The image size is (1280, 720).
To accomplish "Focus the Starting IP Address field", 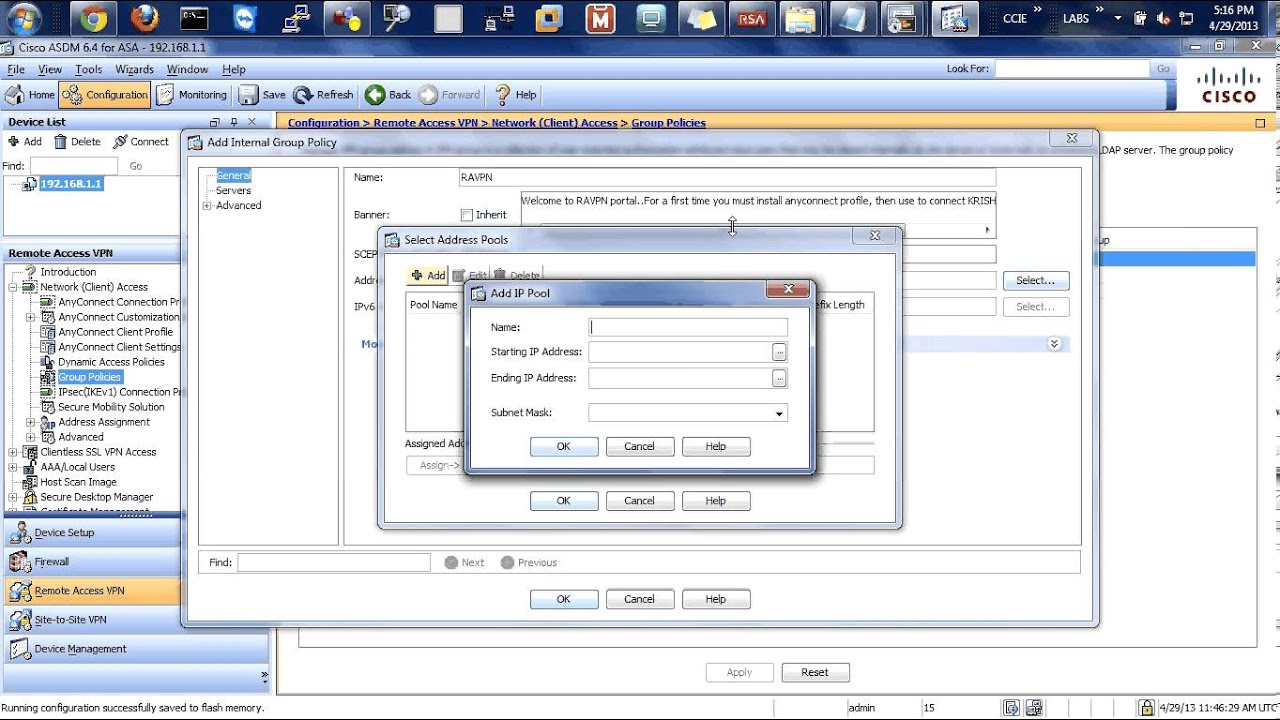I will point(680,352).
